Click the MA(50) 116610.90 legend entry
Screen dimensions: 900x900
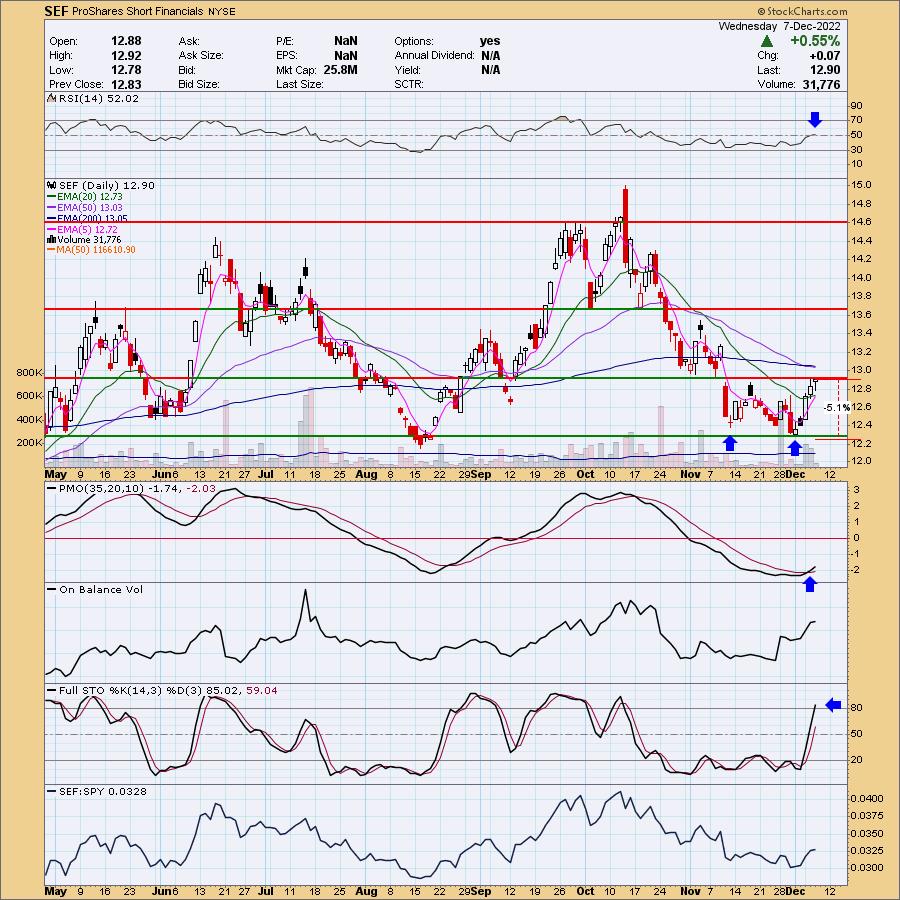(x=96, y=250)
